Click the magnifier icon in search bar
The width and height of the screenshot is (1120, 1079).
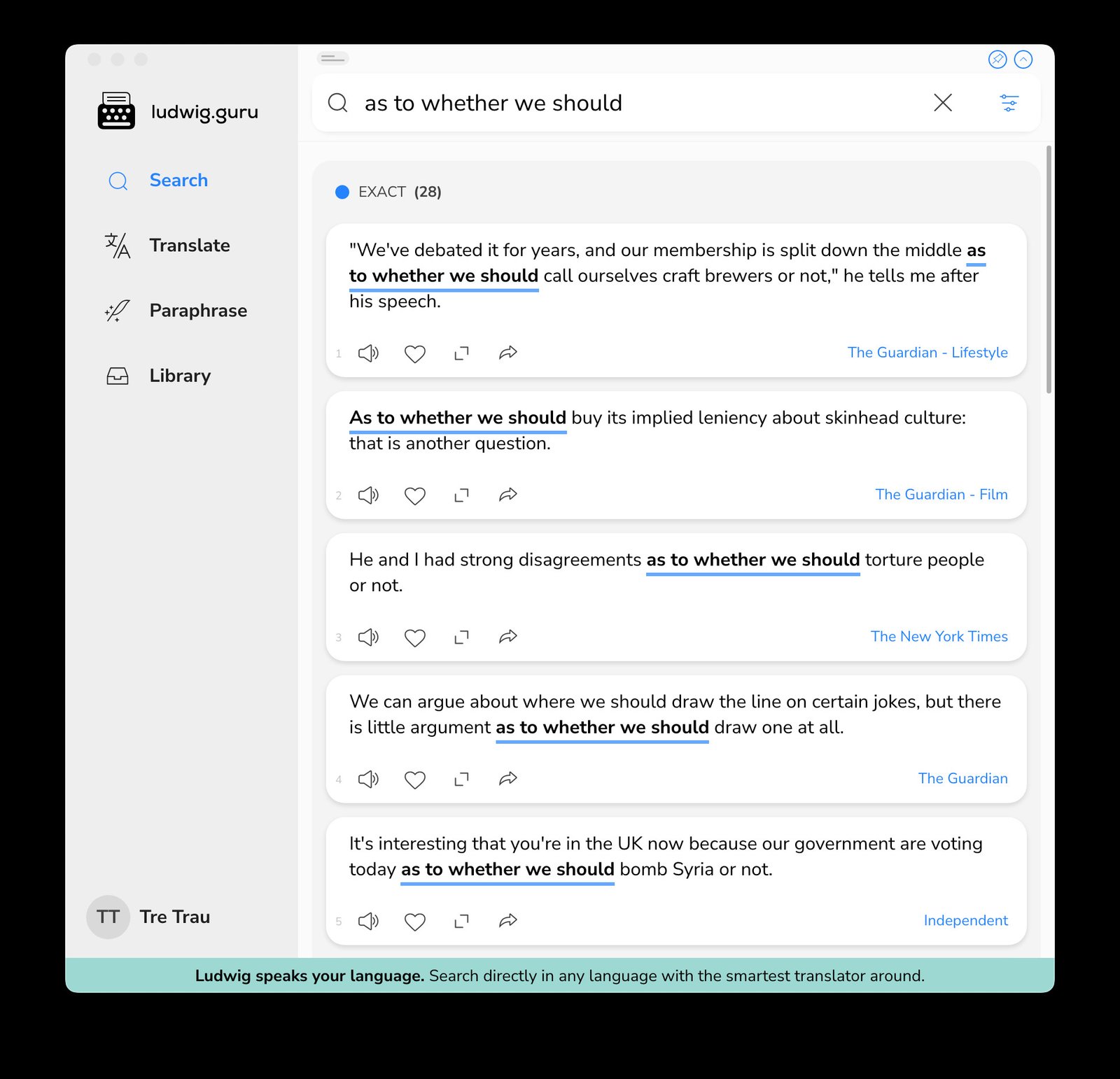coord(337,103)
